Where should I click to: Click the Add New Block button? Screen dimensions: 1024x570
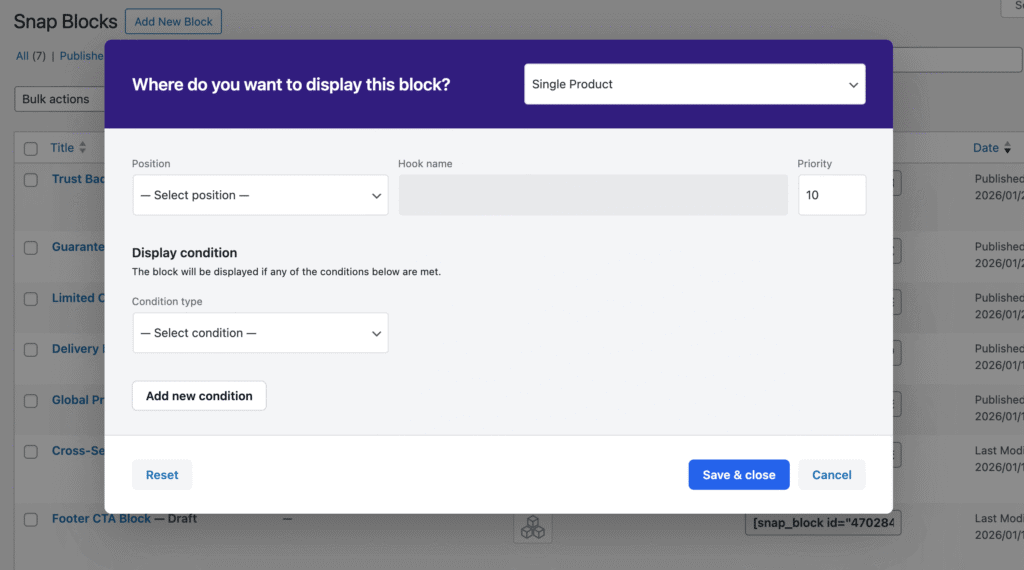click(173, 21)
